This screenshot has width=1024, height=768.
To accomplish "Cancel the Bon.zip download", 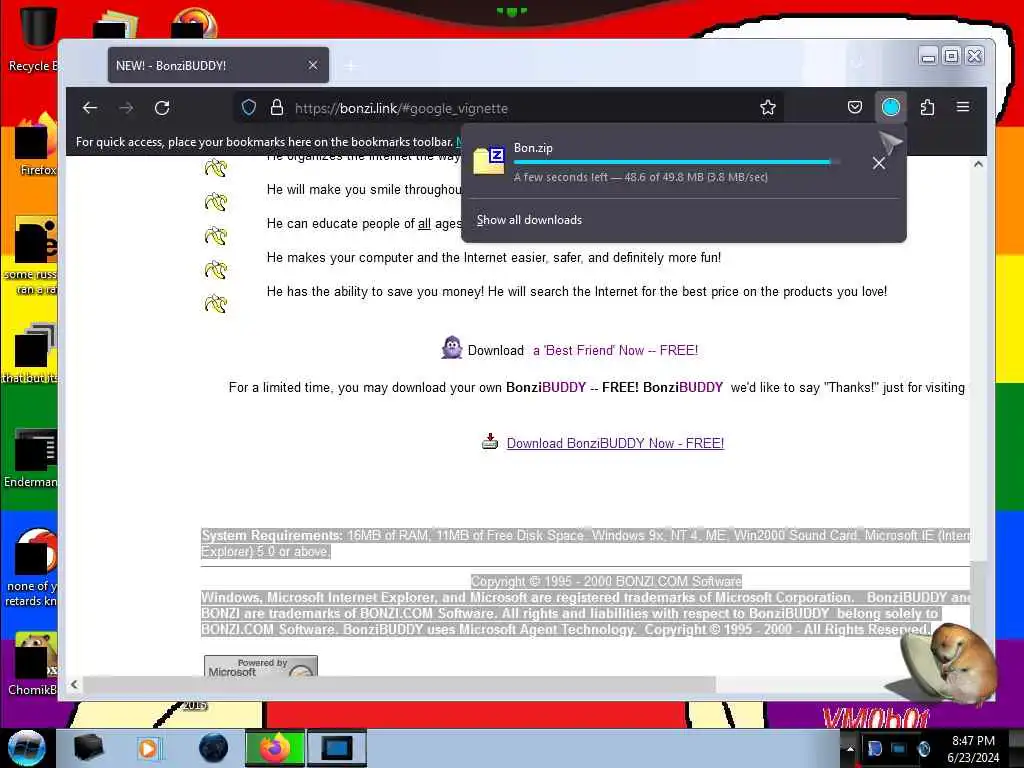I will pyautogui.click(x=879, y=163).
